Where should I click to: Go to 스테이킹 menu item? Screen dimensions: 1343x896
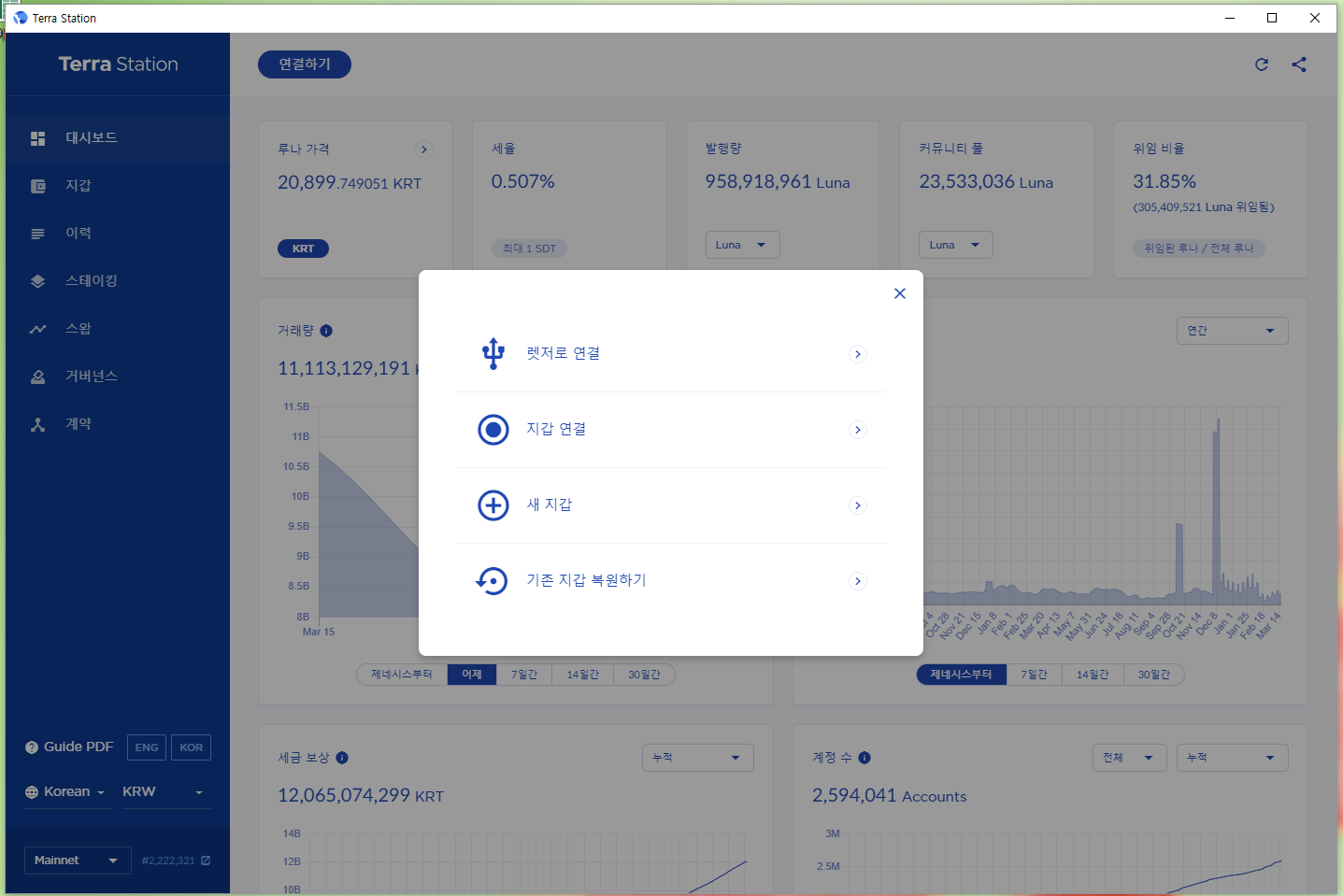[118, 281]
